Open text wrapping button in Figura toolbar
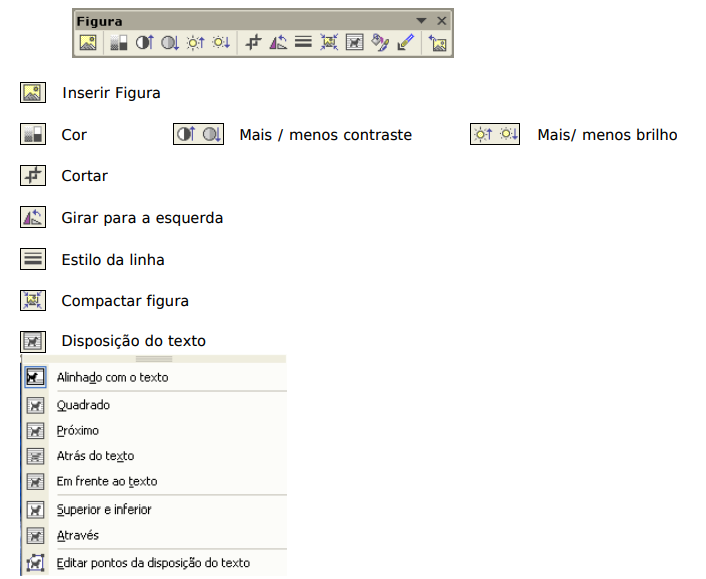Viewport: 706px width, 579px height. (354, 43)
